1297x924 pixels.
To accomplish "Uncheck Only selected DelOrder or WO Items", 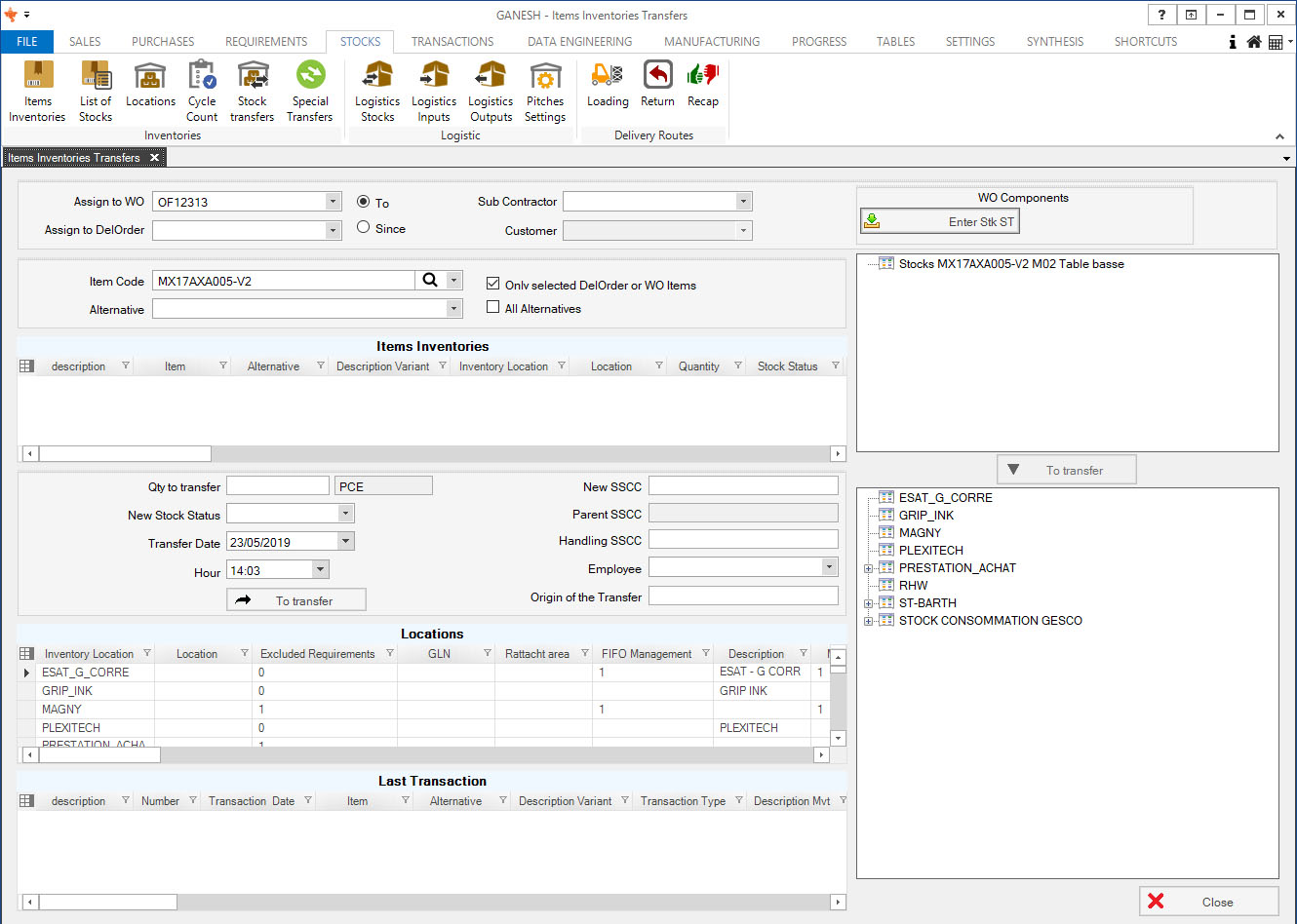I will point(493,284).
